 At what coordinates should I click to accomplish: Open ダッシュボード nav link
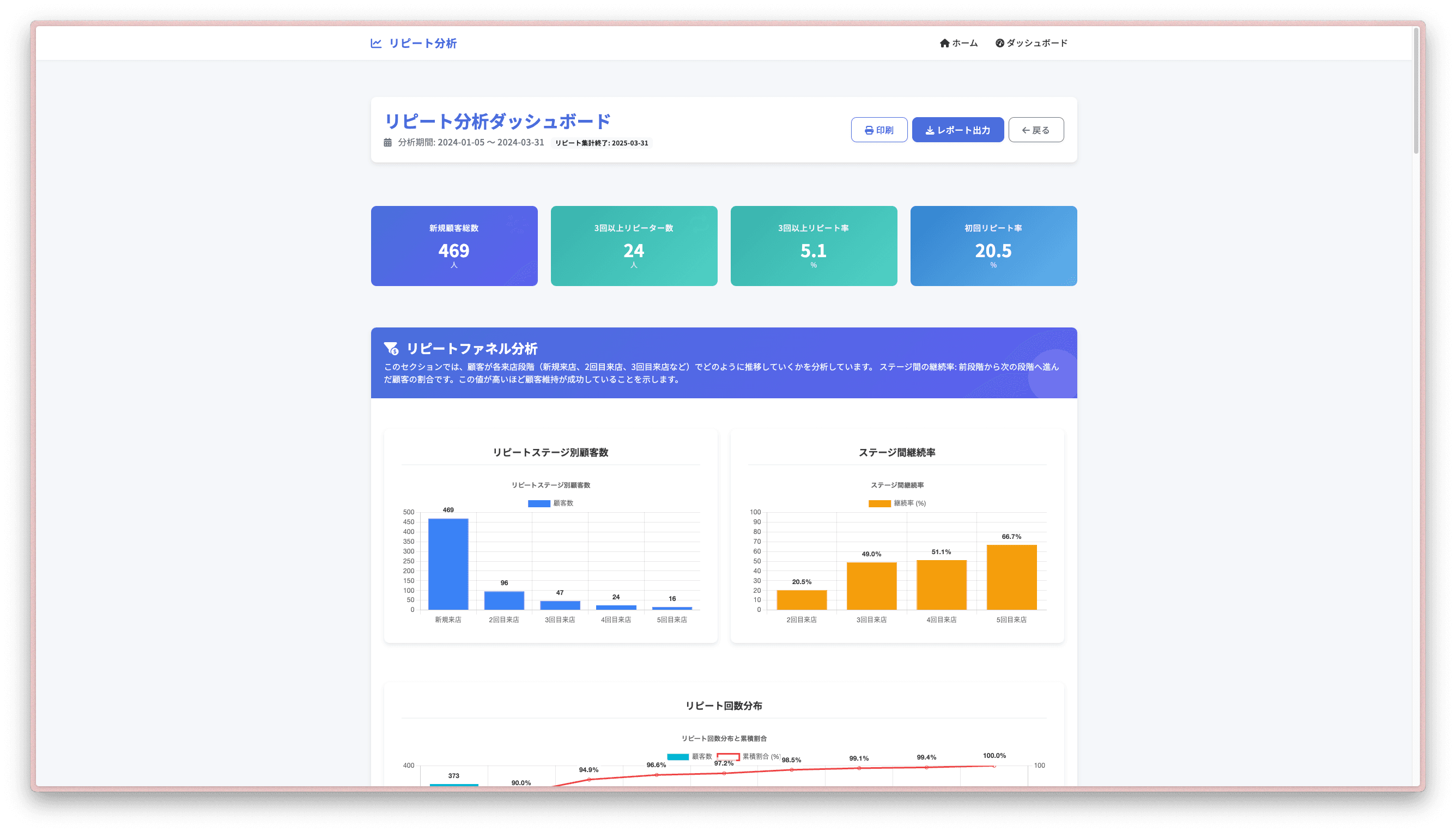click(x=1032, y=44)
